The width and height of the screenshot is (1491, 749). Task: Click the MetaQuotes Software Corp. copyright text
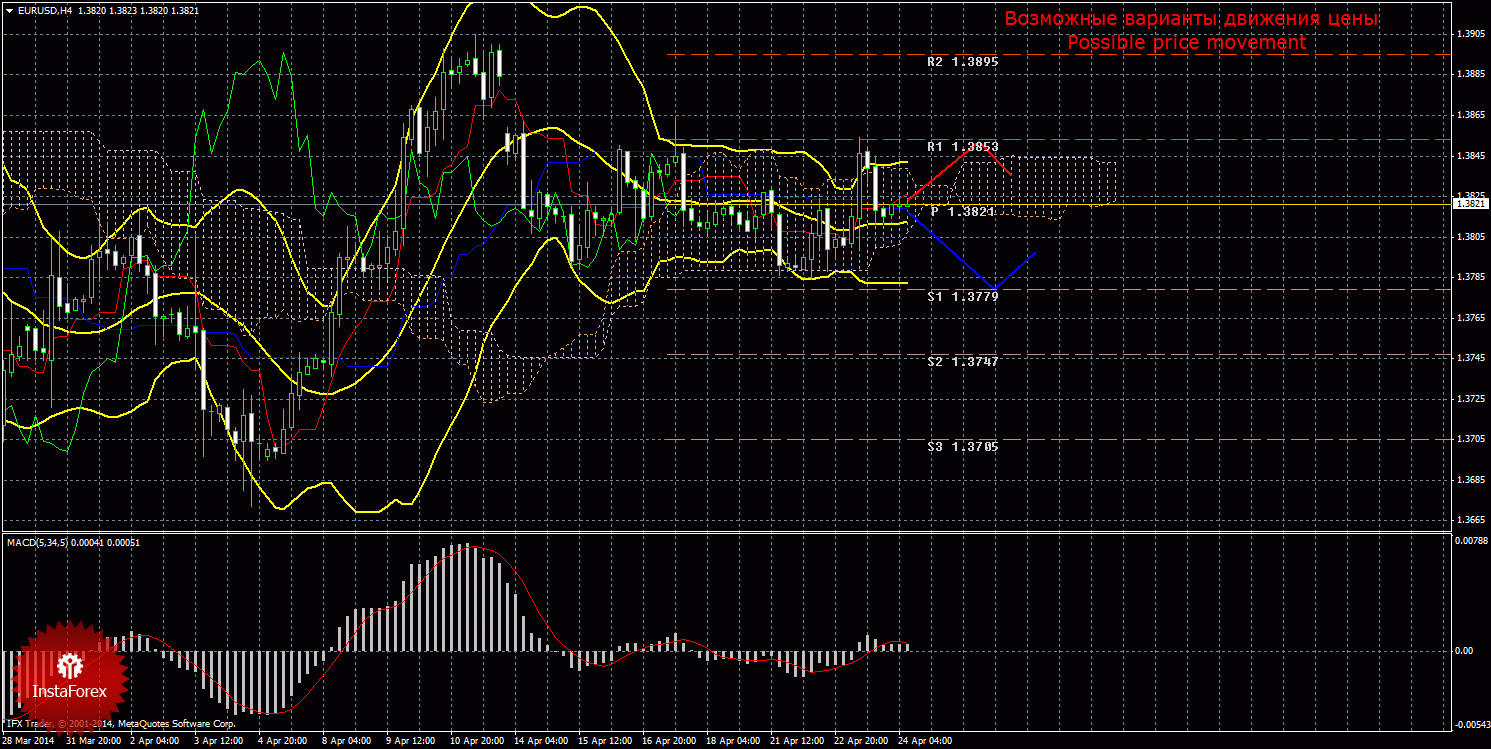pyautogui.click(x=176, y=723)
